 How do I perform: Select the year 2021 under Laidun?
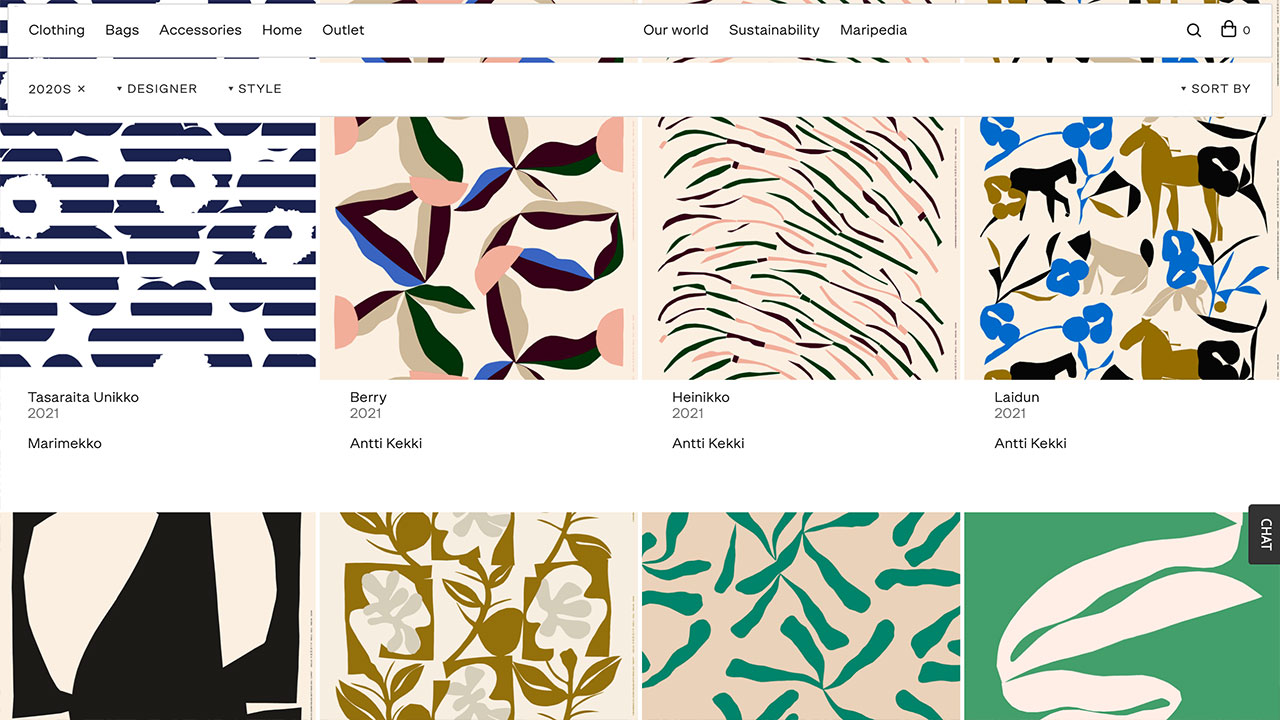coord(1009,413)
